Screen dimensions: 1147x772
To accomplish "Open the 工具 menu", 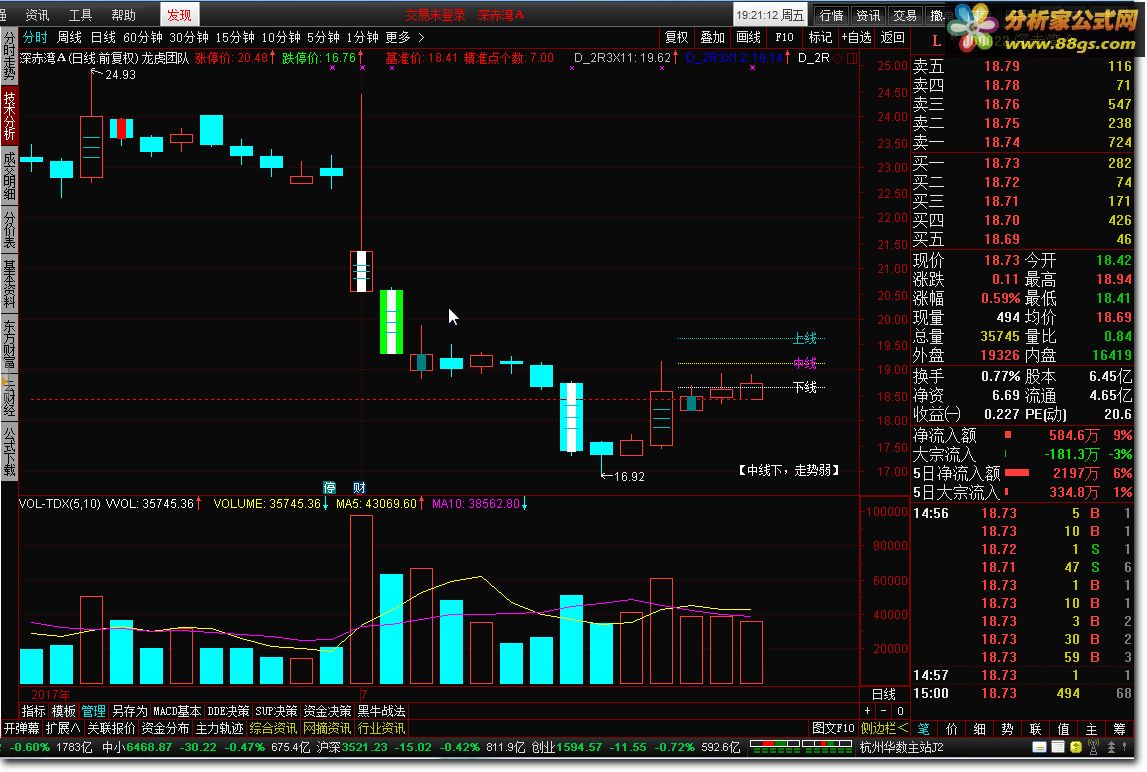I will coord(80,15).
